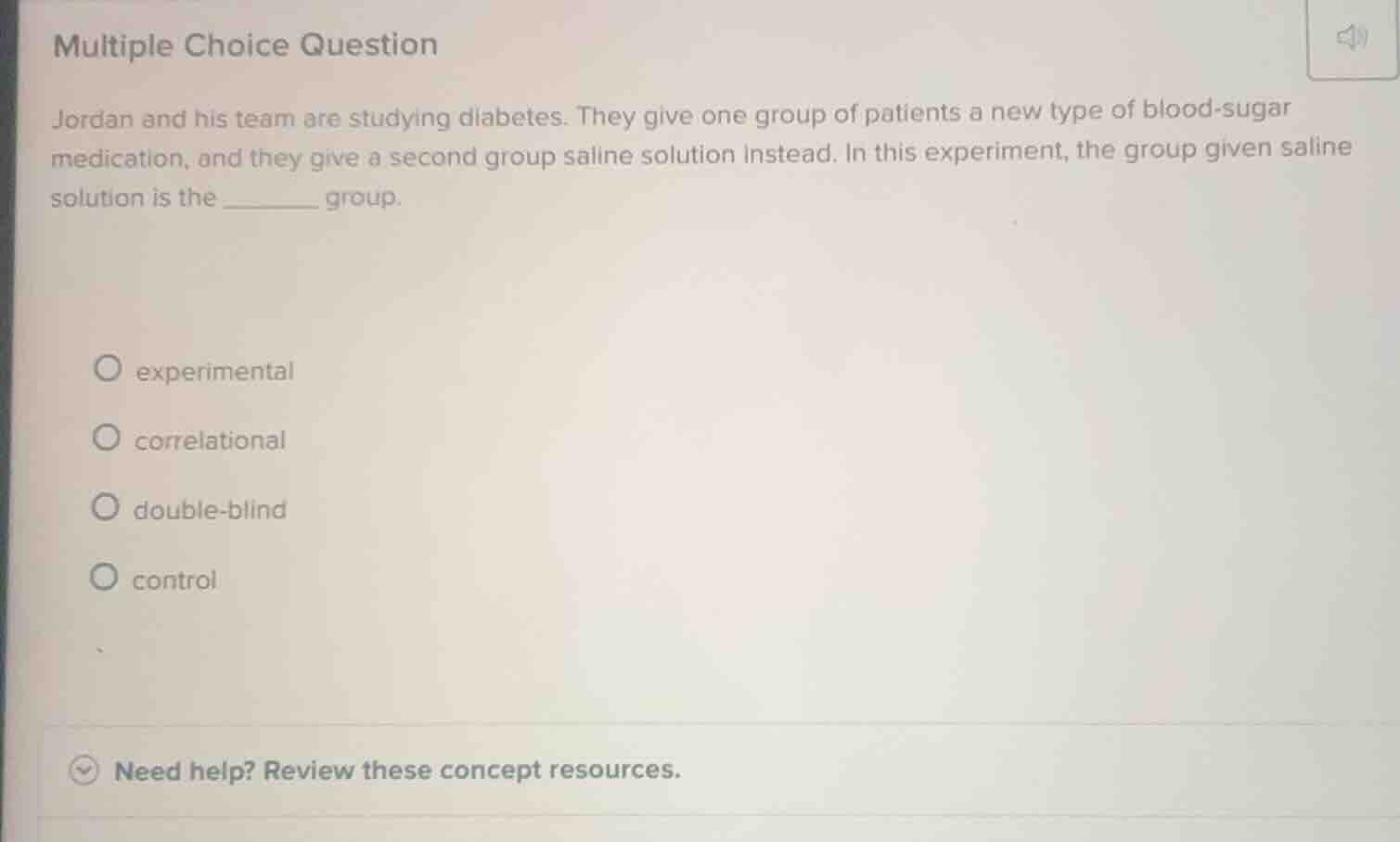The width and height of the screenshot is (1400, 842).
Task: Click the control option label text
Action: pyautogui.click(x=173, y=580)
